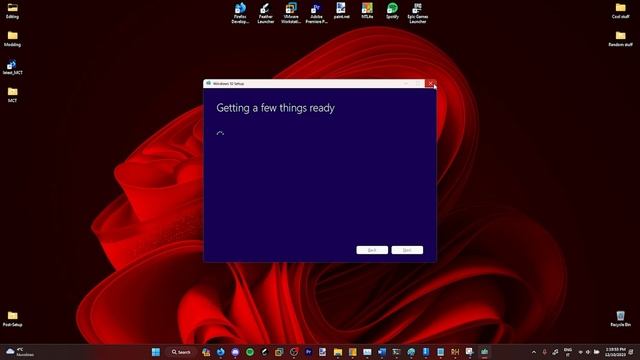Click the microphone icon in system tray
Viewport: 640px width, 360px height.
click(544, 352)
